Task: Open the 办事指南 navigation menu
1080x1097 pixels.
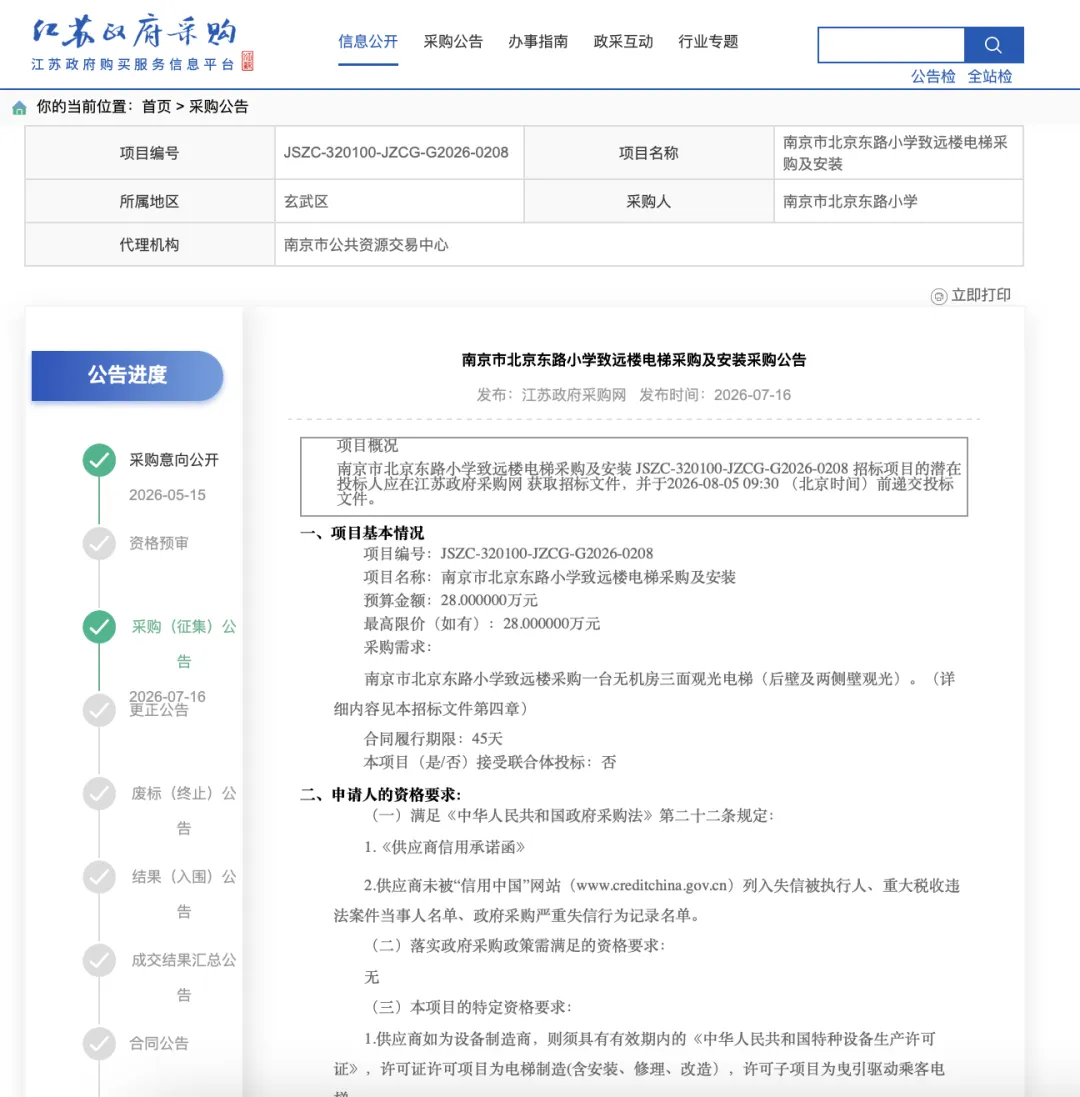Action: point(538,42)
